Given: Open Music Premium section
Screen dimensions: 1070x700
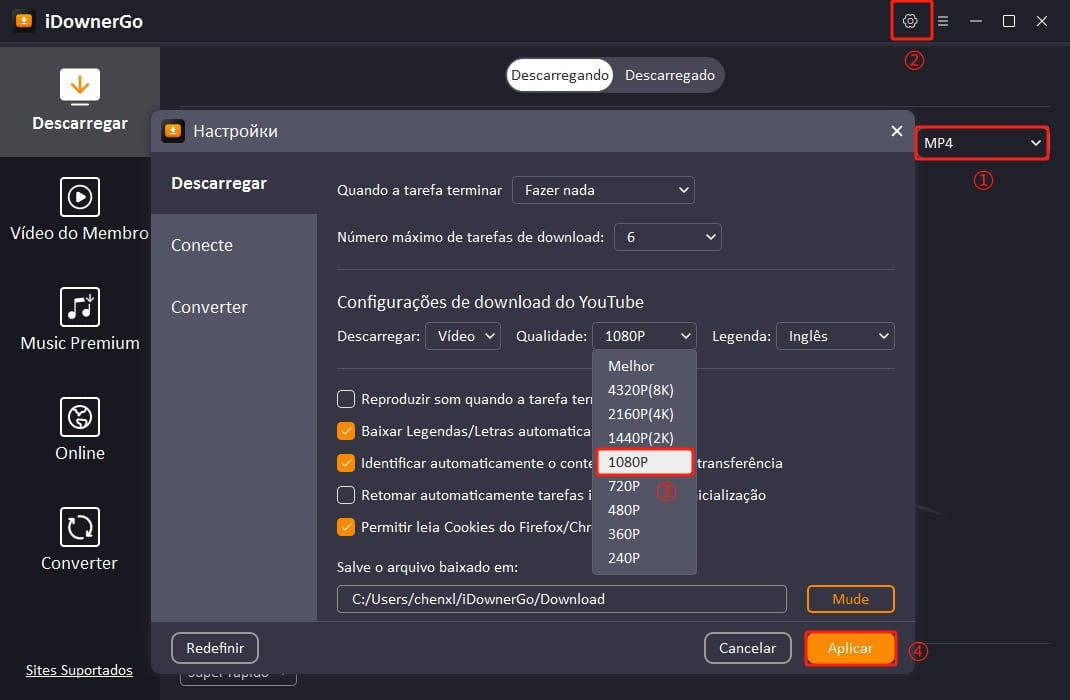Looking at the screenshot, I should pyautogui.click(x=80, y=320).
